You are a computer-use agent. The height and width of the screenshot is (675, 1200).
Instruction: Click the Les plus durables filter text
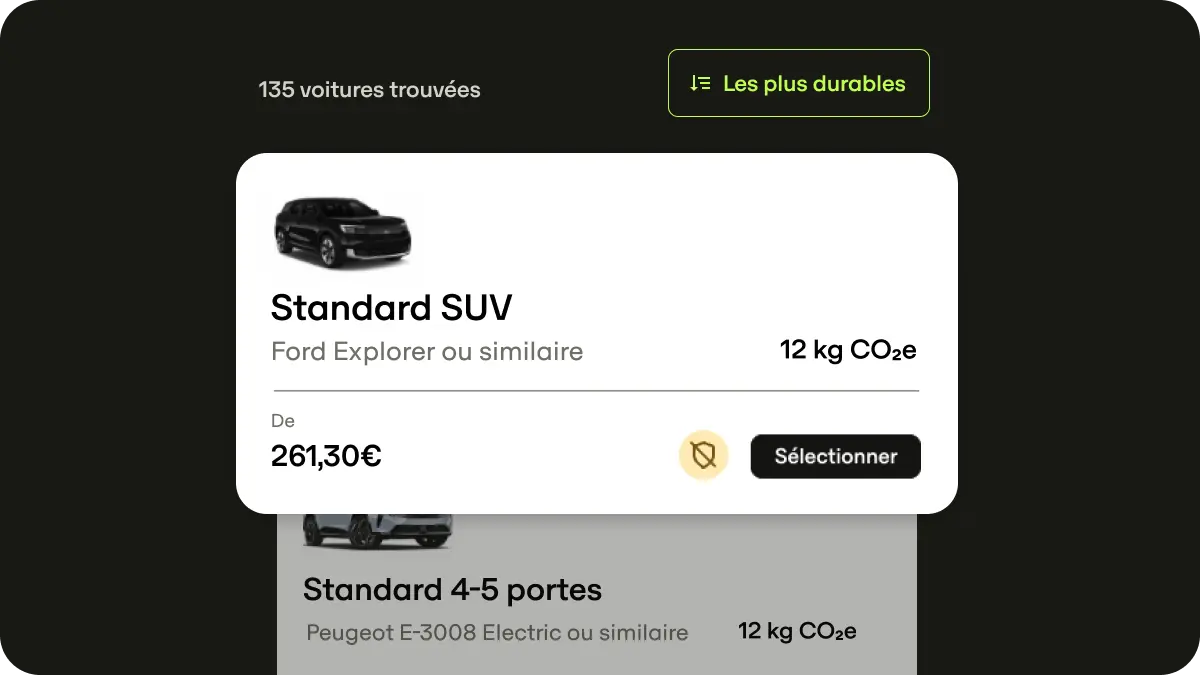click(815, 83)
